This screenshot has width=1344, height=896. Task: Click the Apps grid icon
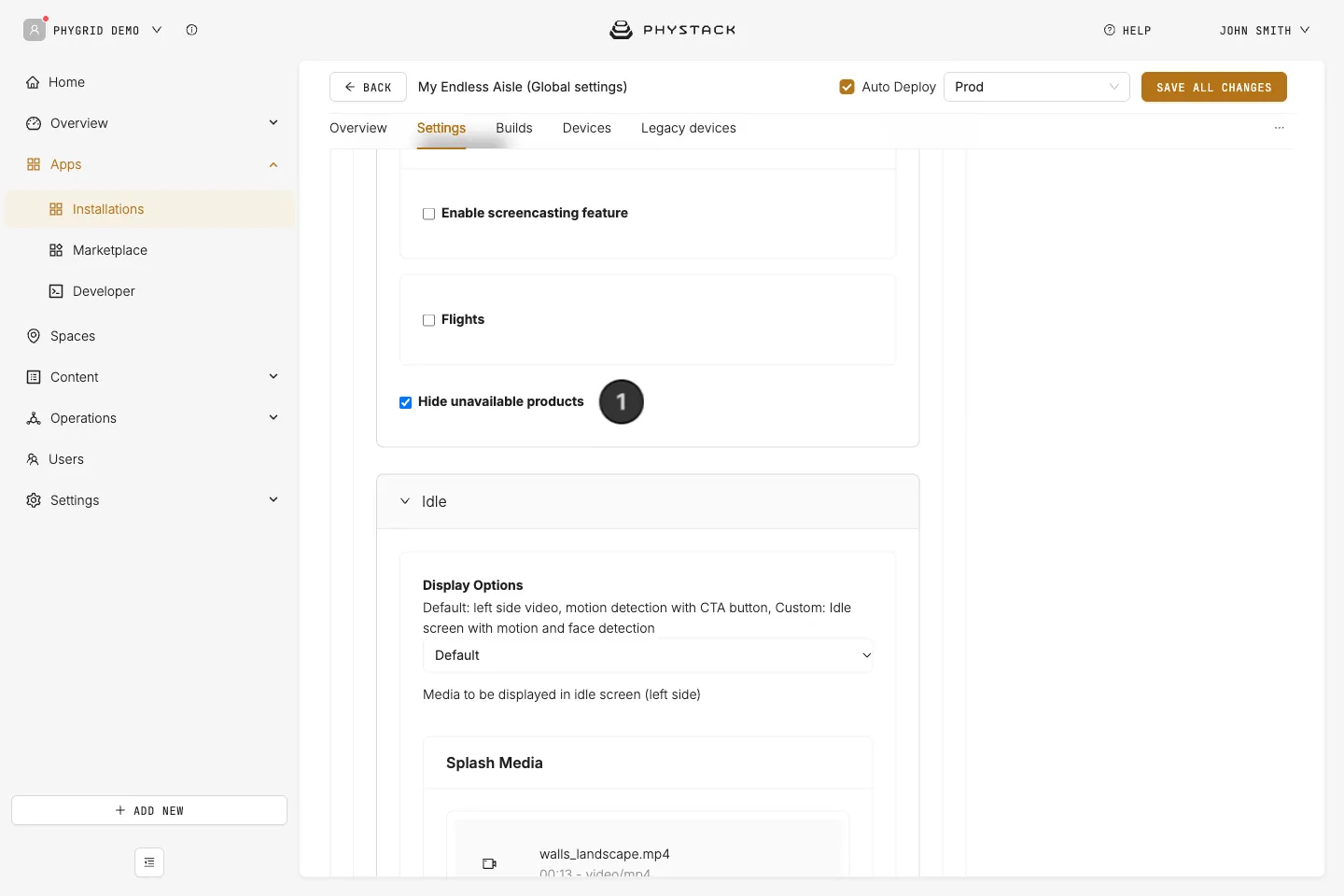click(x=34, y=164)
